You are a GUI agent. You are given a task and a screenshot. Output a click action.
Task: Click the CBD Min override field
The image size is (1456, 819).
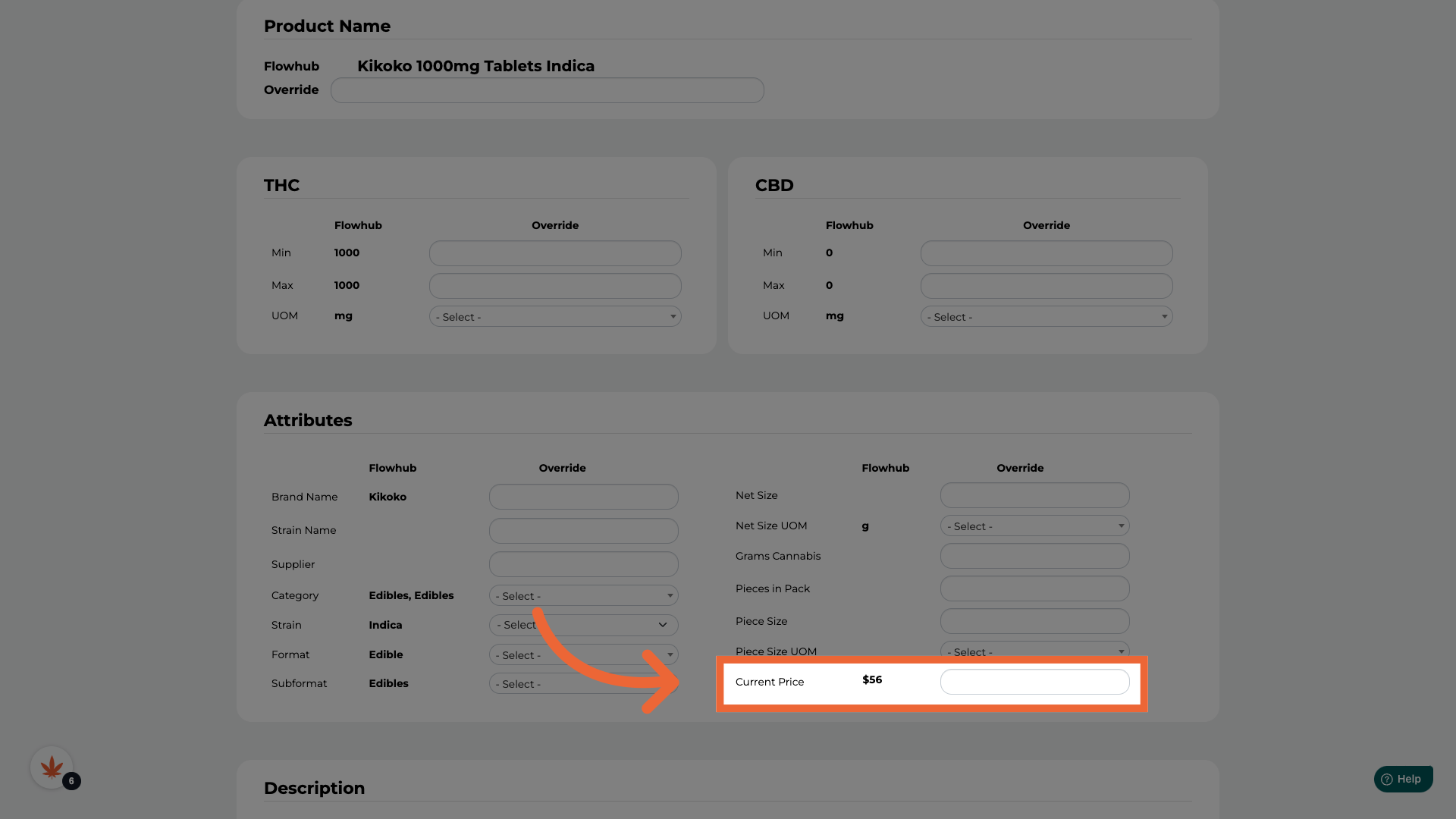[x=1046, y=253]
